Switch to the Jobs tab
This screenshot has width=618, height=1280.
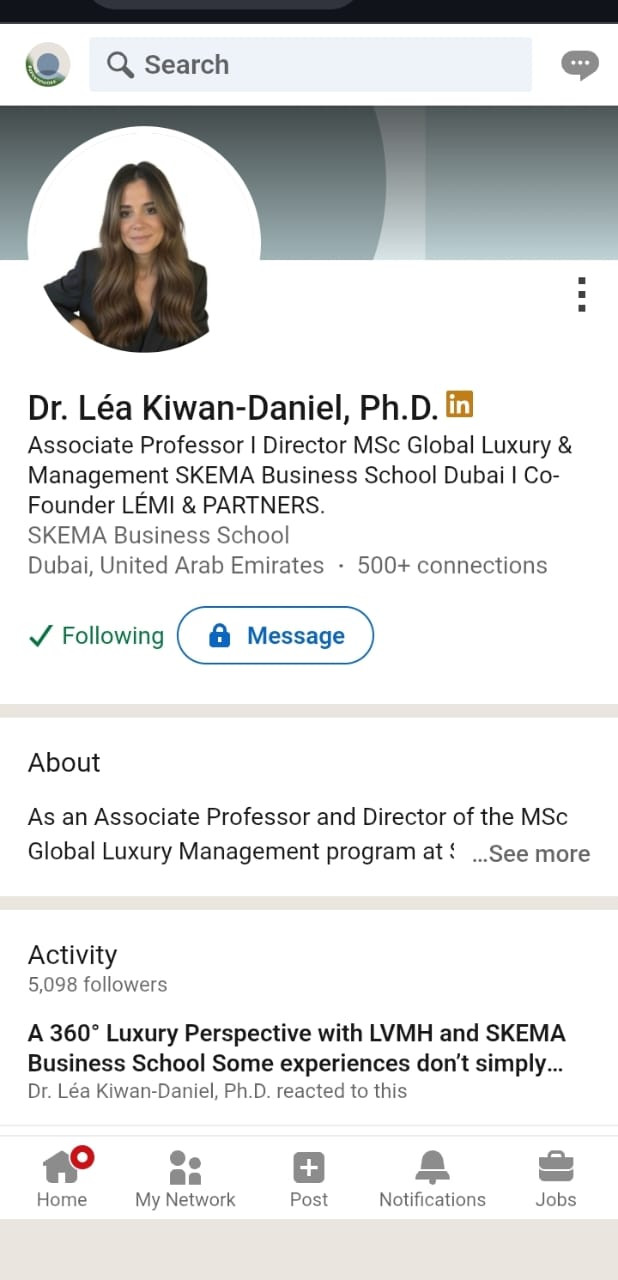pyautogui.click(x=555, y=1167)
